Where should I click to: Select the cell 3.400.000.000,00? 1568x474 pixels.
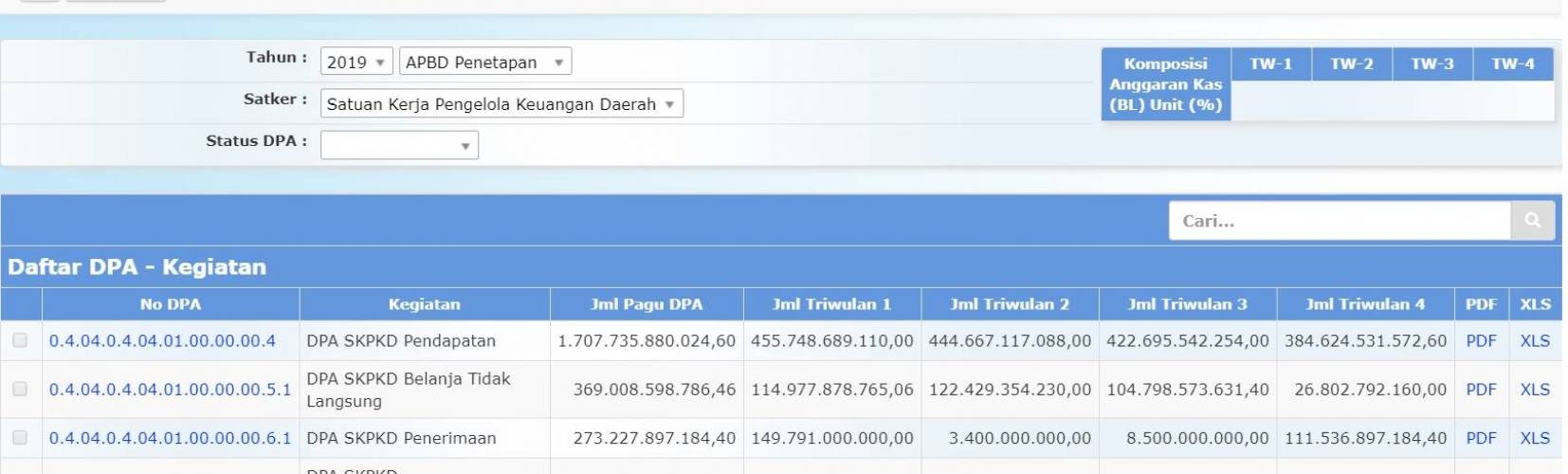tap(1020, 438)
